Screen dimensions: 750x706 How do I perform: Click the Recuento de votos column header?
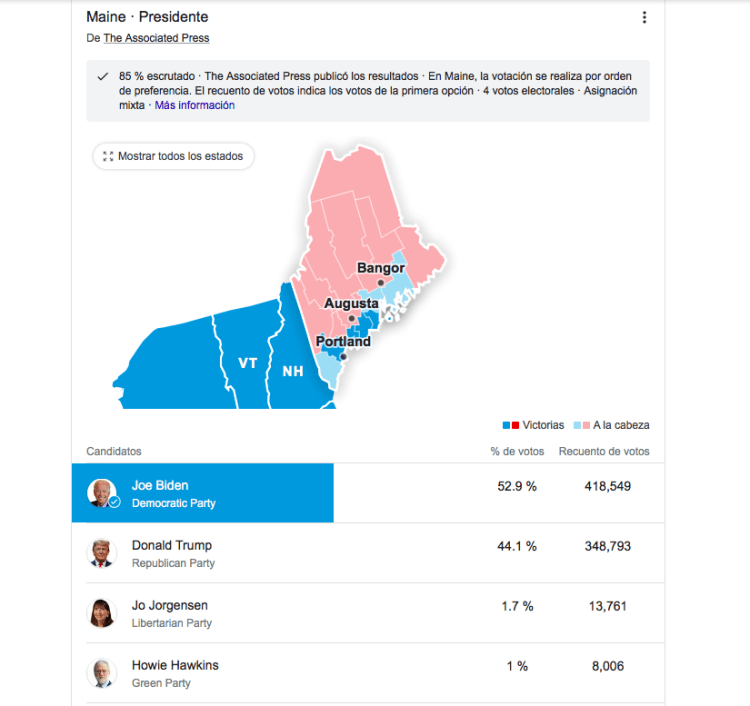pos(604,451)
